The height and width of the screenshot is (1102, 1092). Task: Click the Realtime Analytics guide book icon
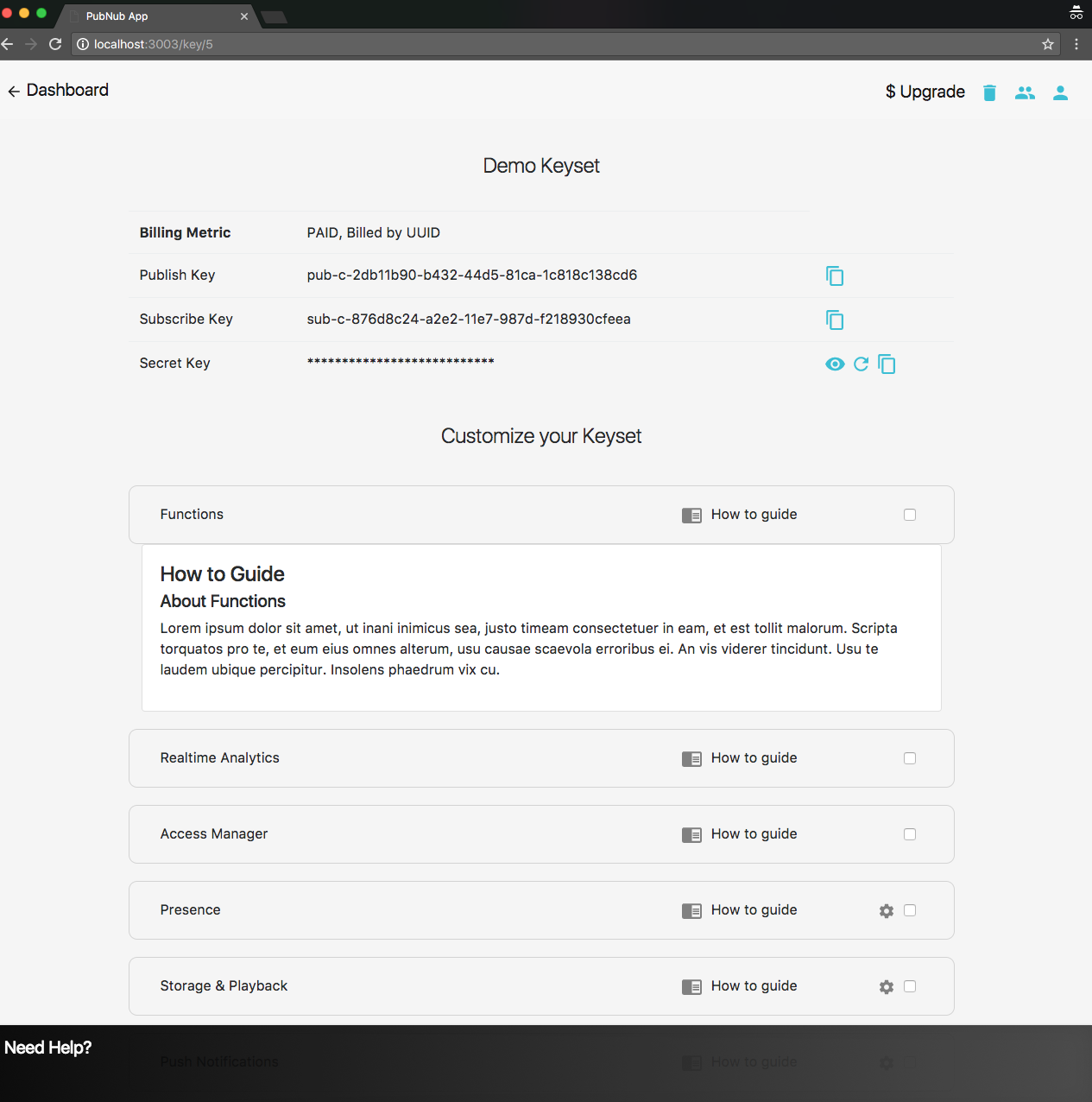pos(691,759)
